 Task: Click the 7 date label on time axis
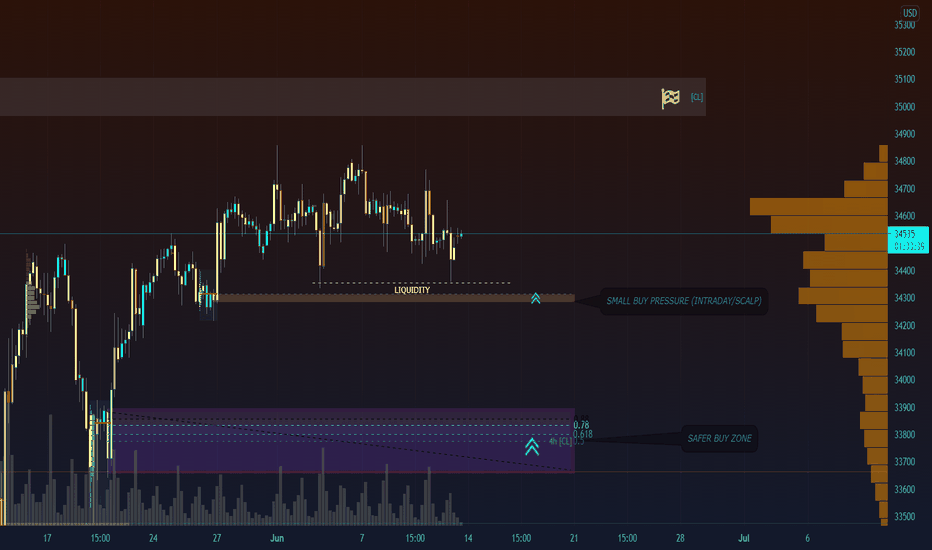click(362, 538)
